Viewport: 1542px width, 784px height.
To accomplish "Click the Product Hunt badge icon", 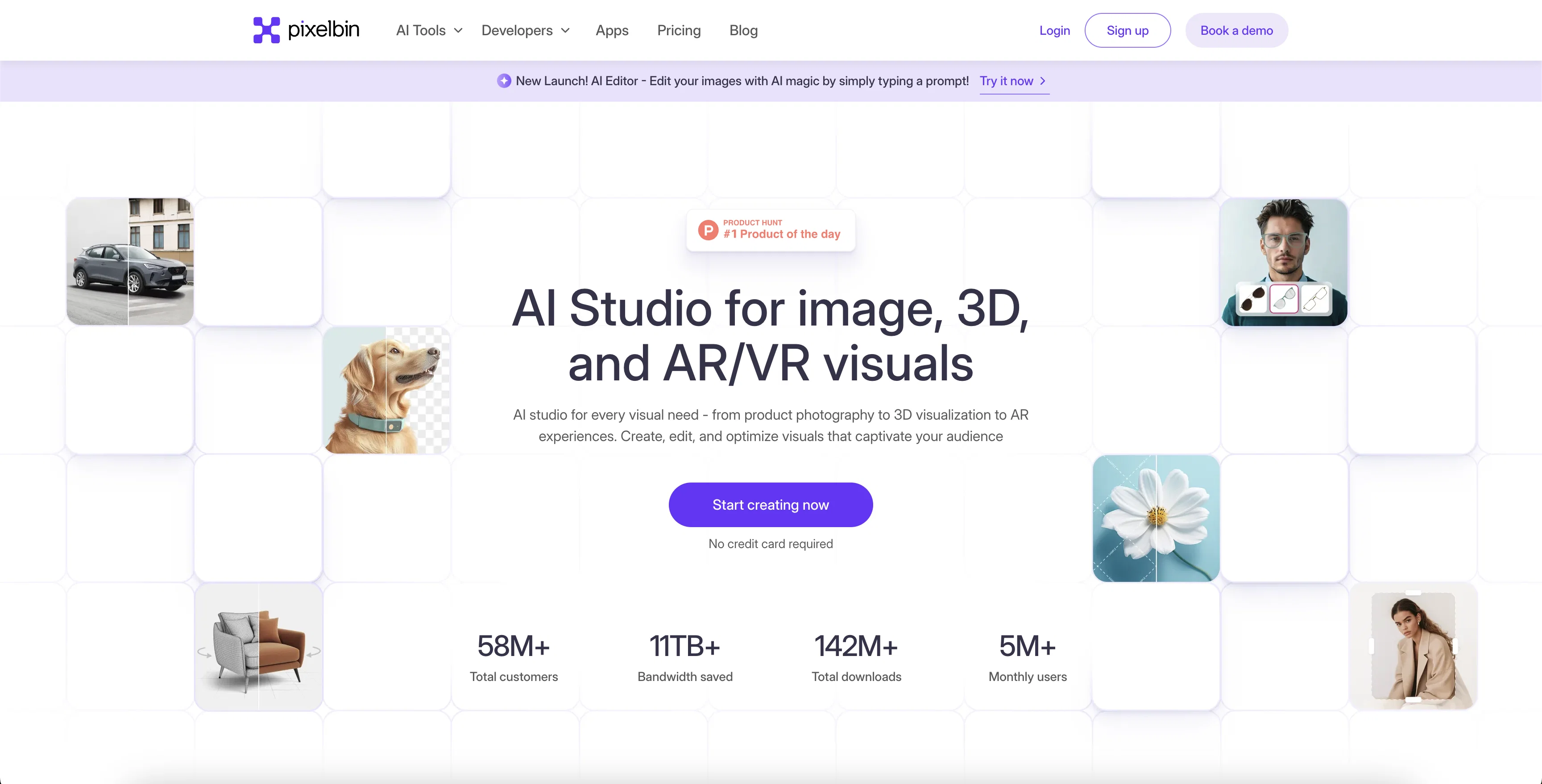I will (708, 230).
